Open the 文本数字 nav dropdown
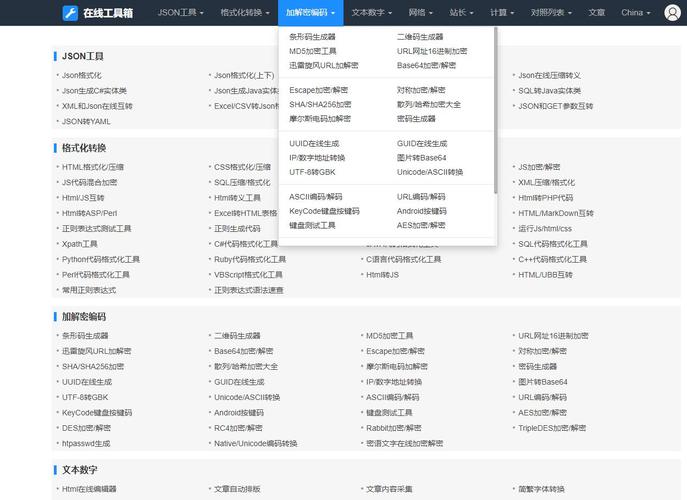Screen dimensions: 687x500 click(x=371, y=13)
